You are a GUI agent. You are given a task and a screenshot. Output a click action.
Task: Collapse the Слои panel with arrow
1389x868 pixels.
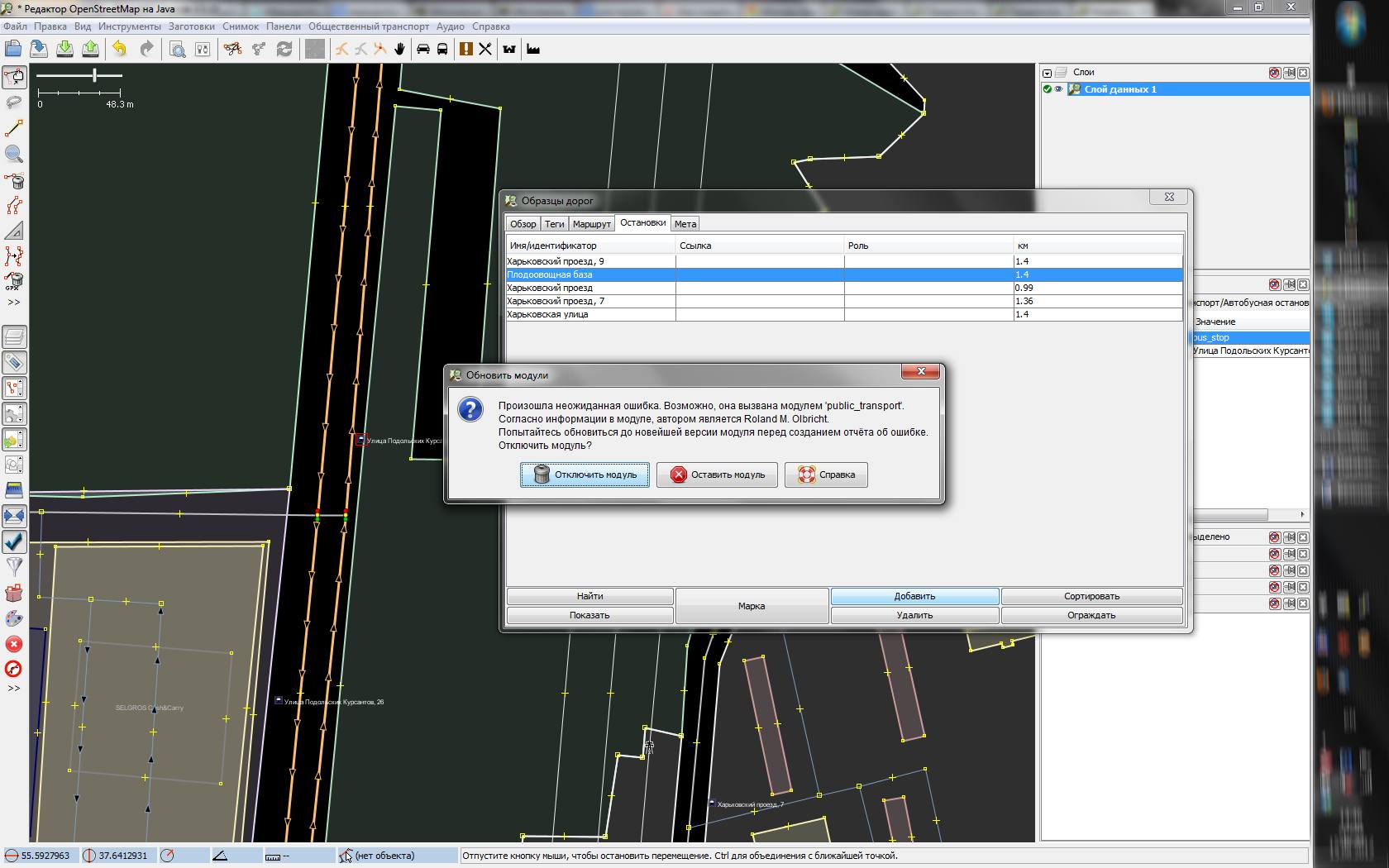(1048, 73)
